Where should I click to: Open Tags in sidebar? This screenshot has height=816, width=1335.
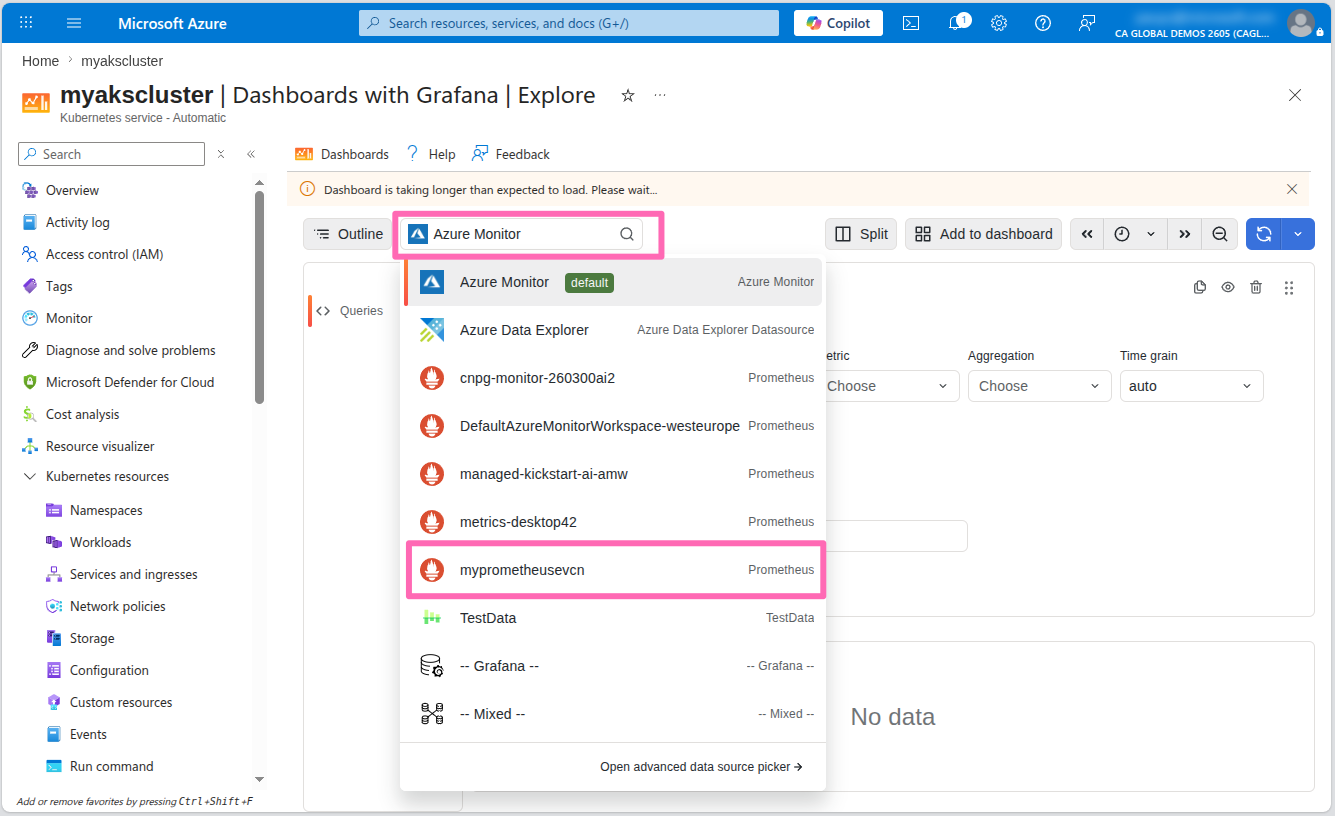point(59,286)
